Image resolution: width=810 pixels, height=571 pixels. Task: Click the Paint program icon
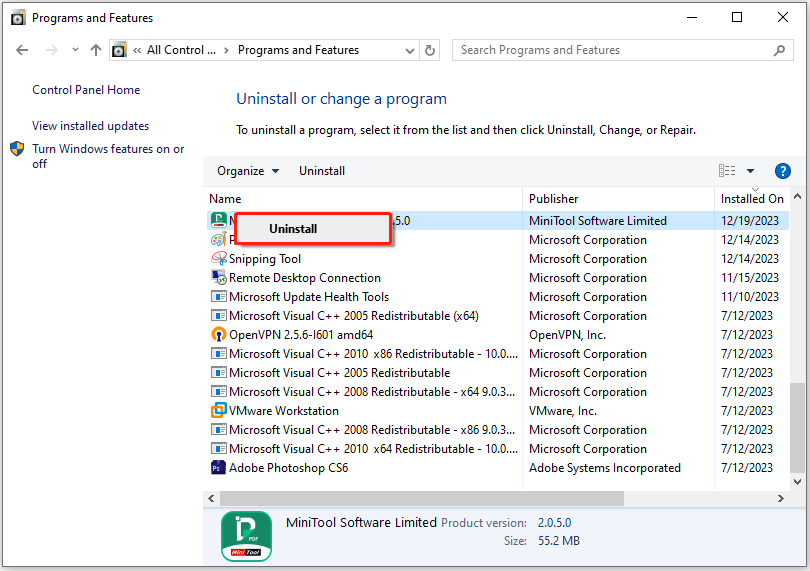coord(219,240)
